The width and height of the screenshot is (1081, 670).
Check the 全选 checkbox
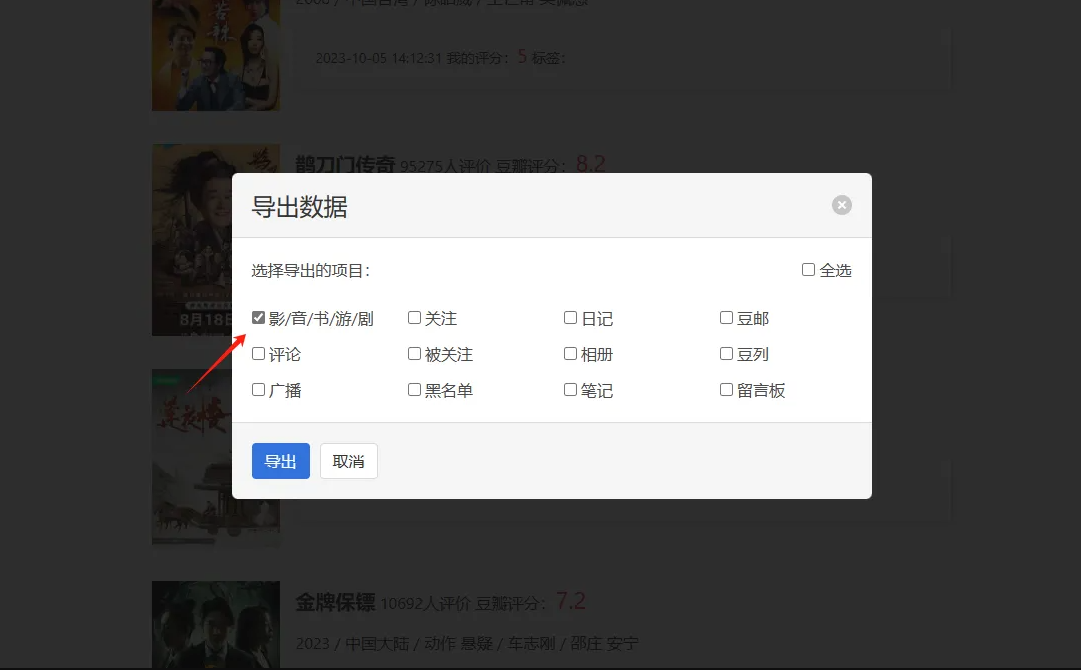pyautogui.click(x=809, y=270)
